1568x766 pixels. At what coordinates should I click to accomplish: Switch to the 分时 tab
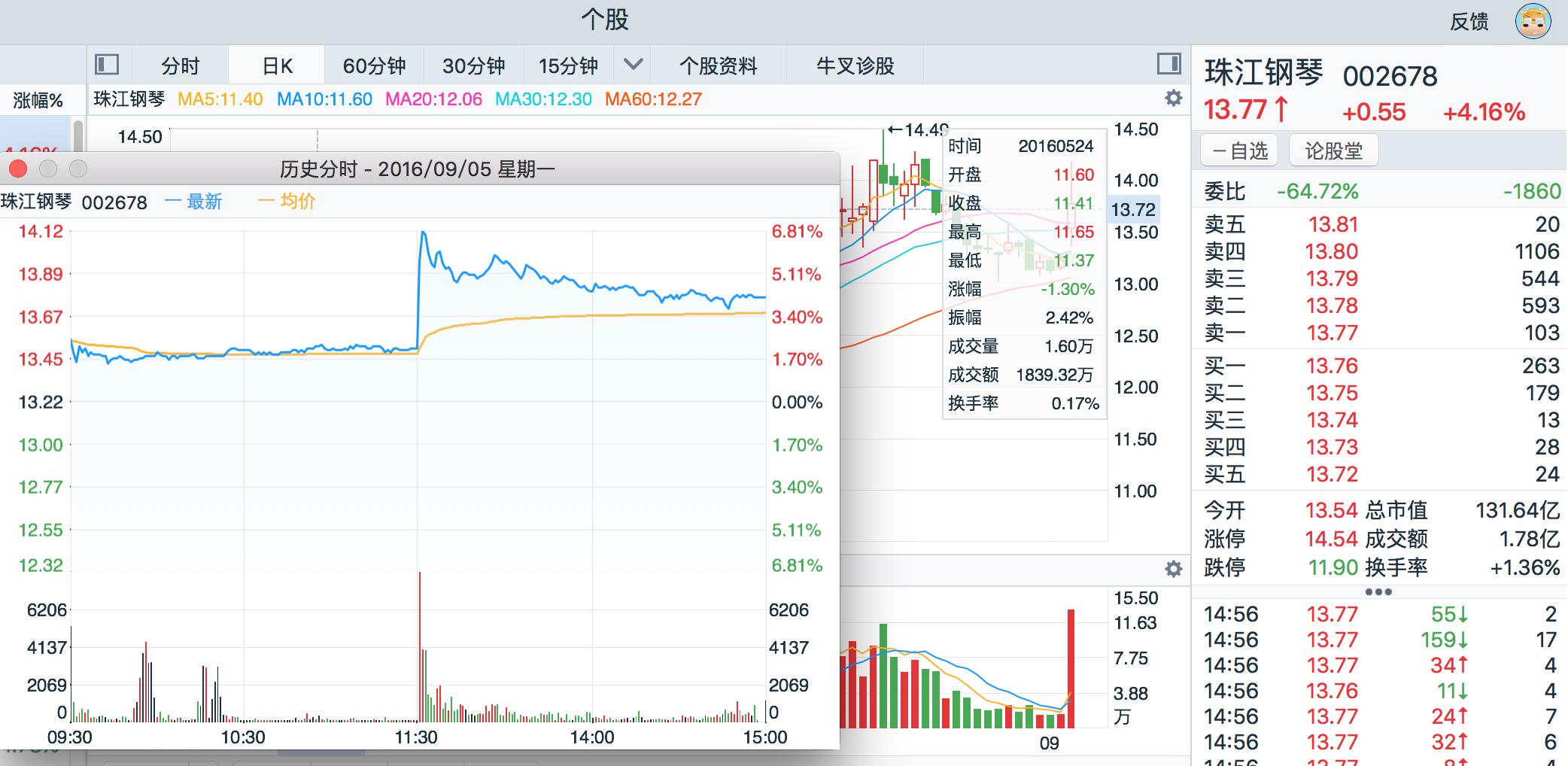coord(178,65)
